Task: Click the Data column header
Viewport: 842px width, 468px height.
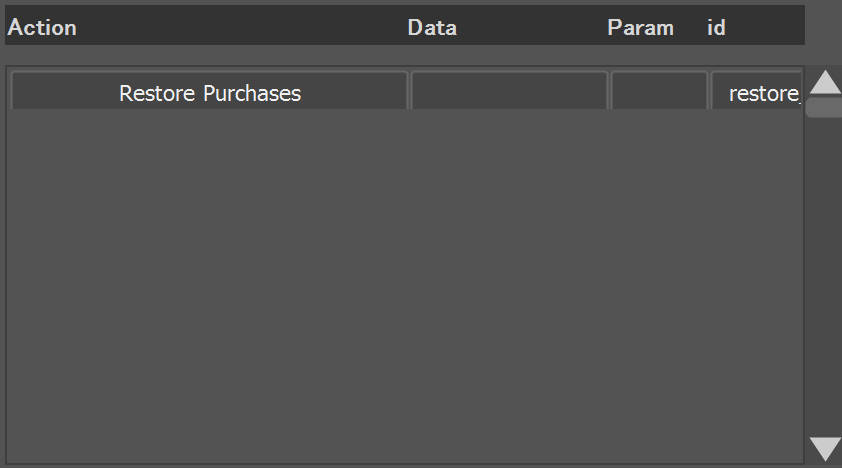Action: (x=432, y=27)
